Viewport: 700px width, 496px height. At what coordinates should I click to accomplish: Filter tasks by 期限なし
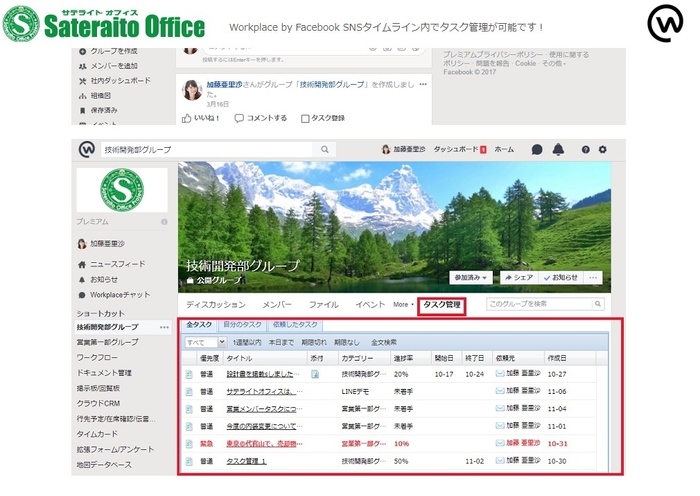pos(347,342)
